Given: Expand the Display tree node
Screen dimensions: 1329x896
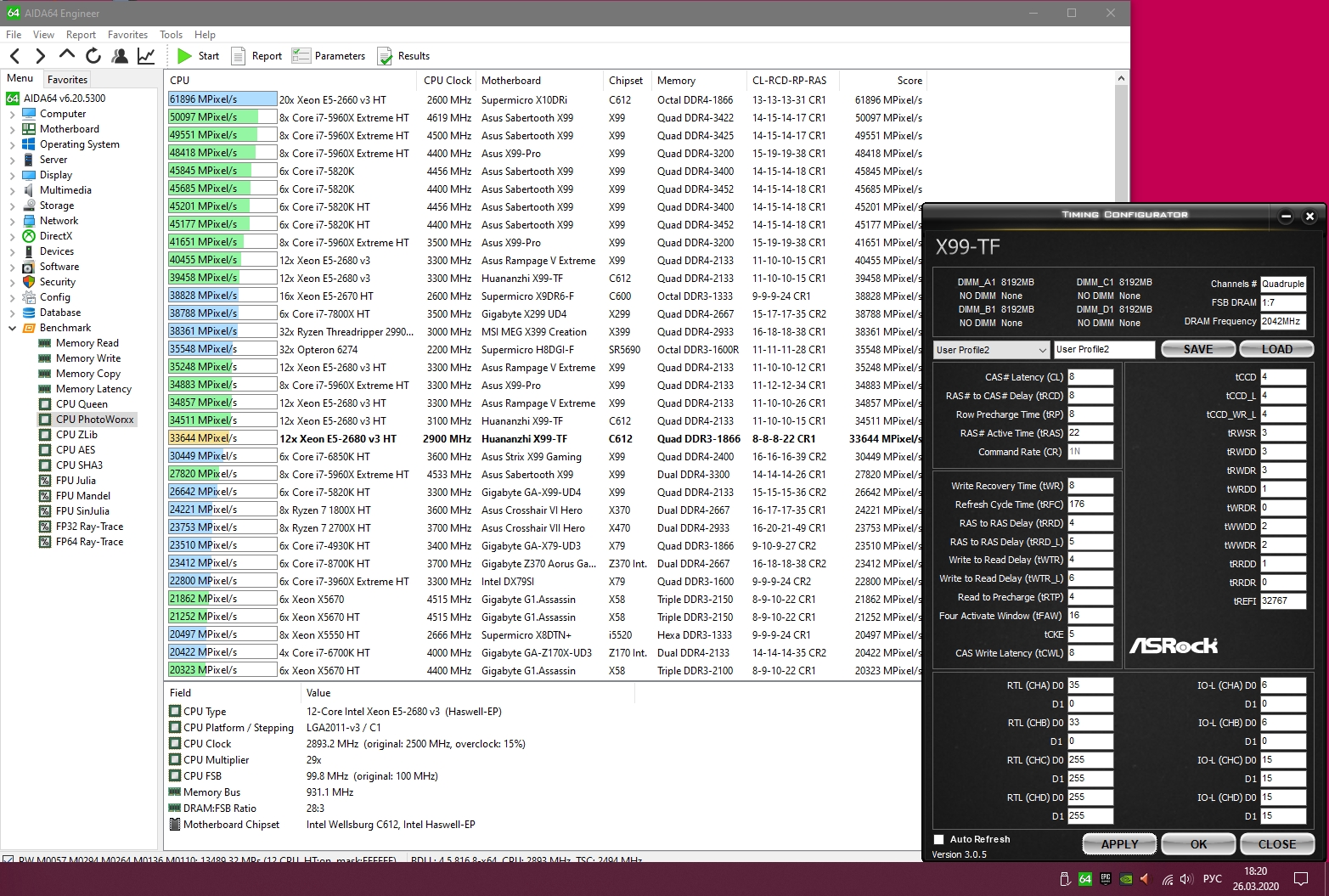Looking at the screenshot, I should 12,175.
